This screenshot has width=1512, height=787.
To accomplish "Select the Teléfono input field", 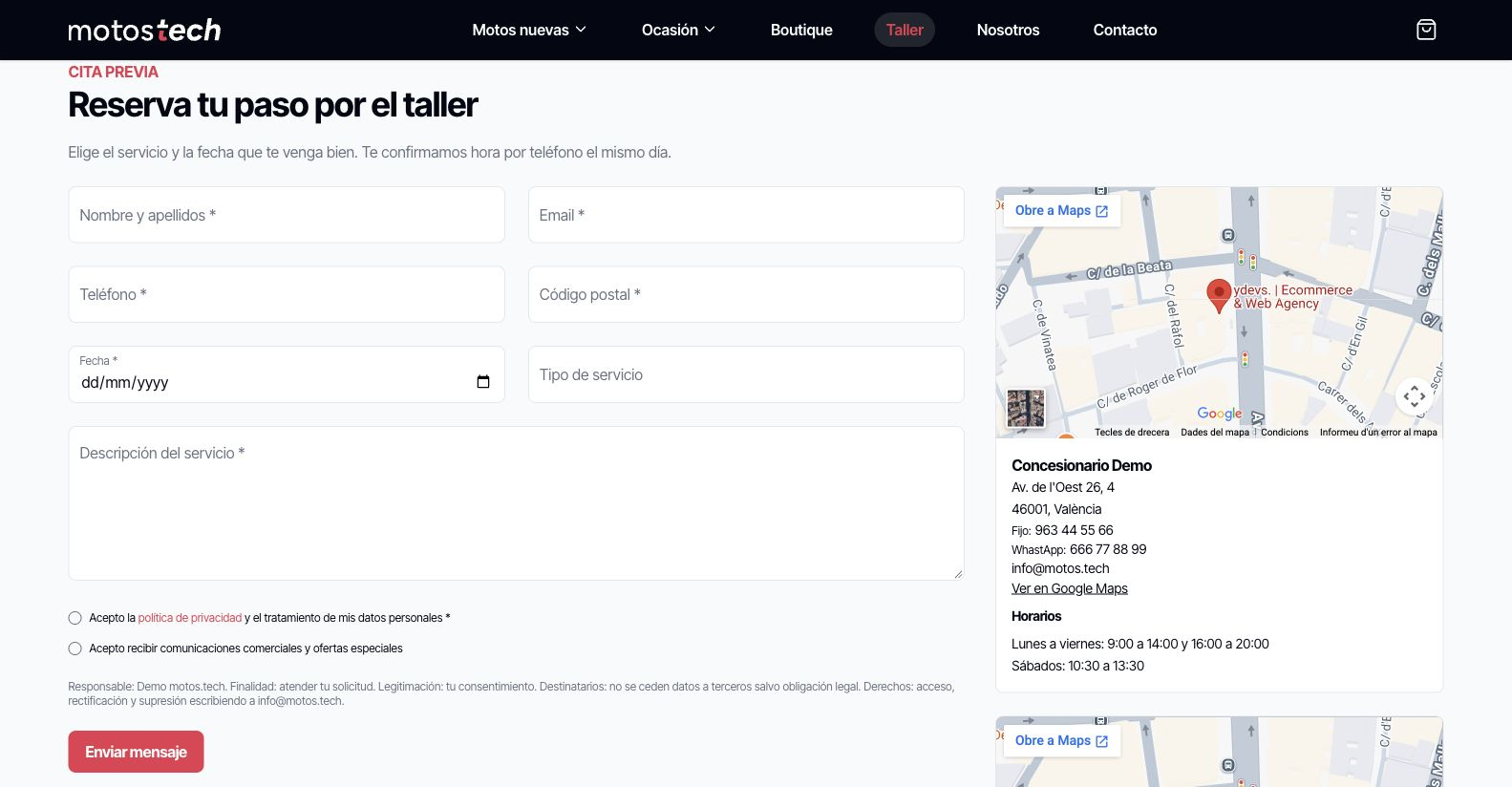I will (287, 294).
